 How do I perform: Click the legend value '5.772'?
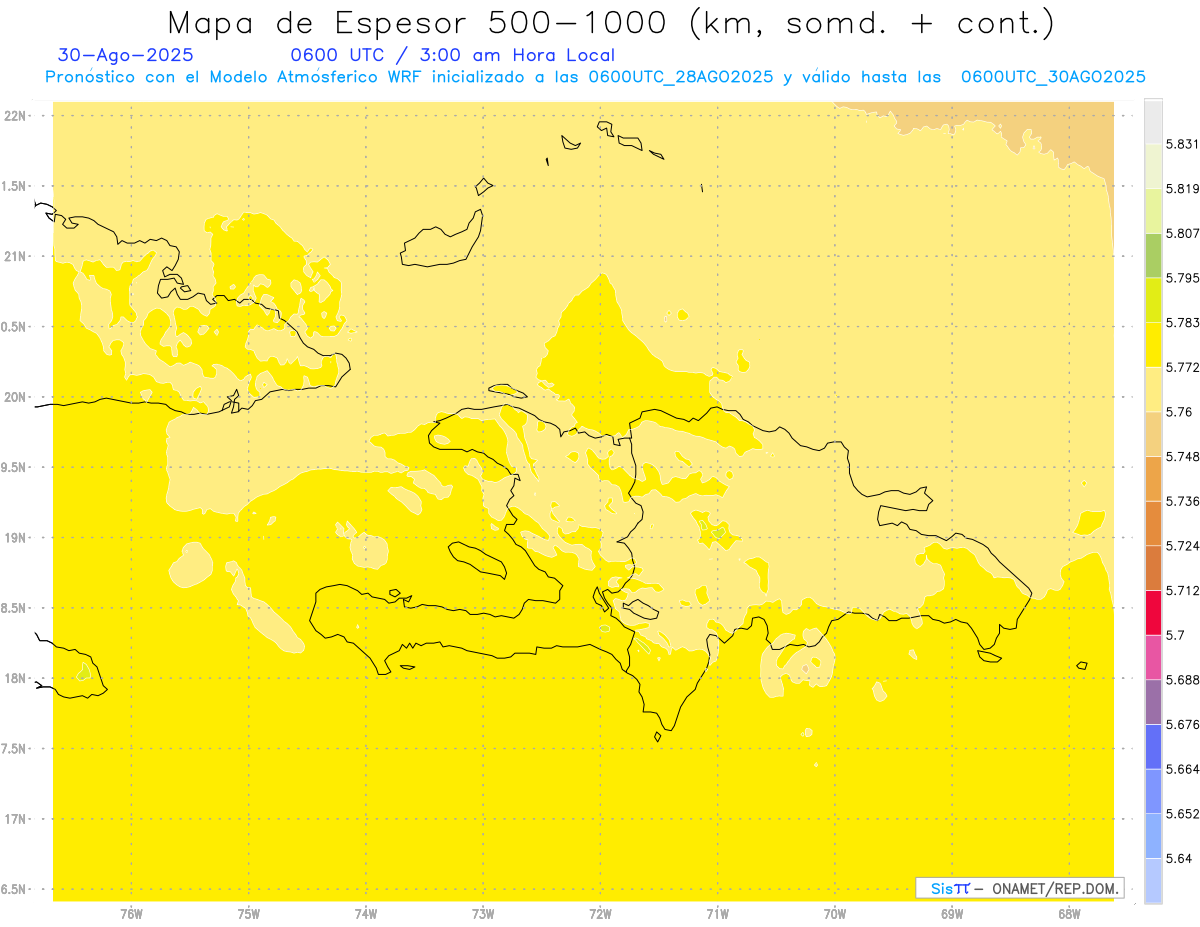1183,367
